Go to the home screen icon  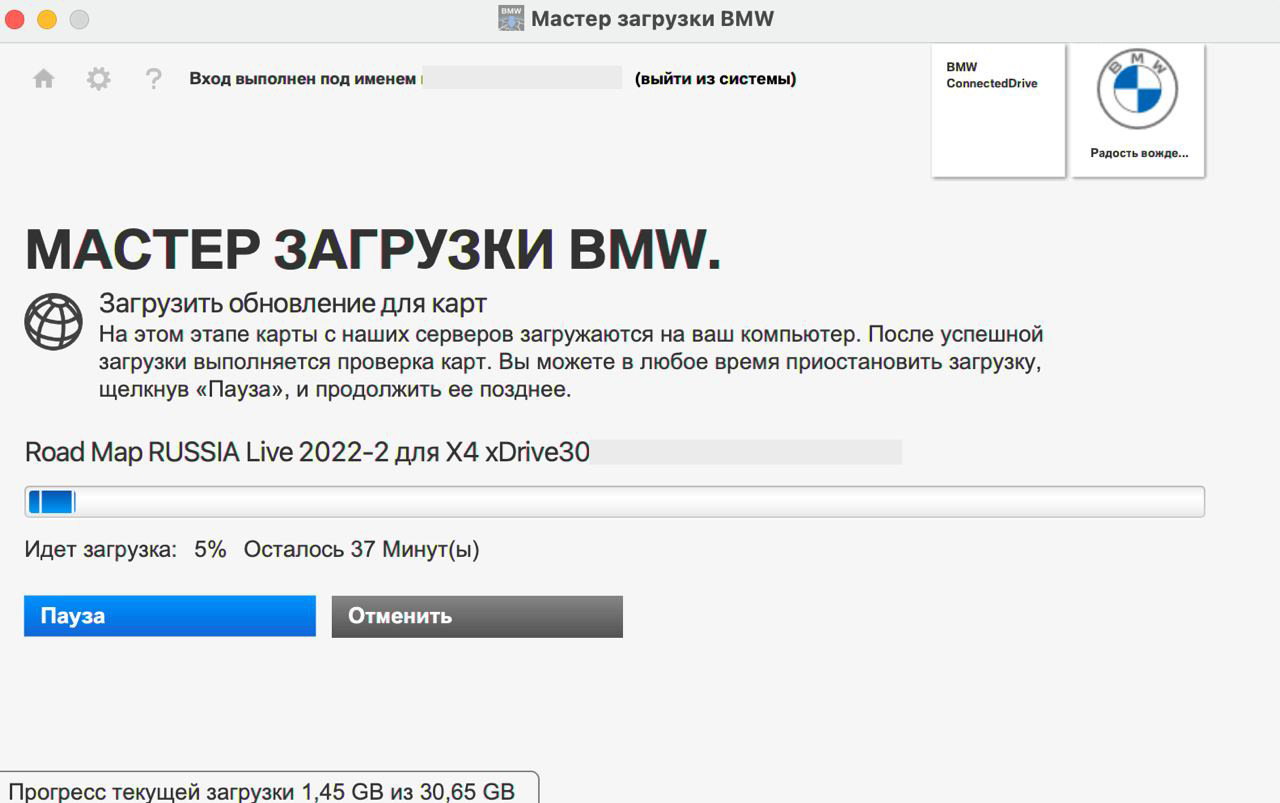coord(44,79)
